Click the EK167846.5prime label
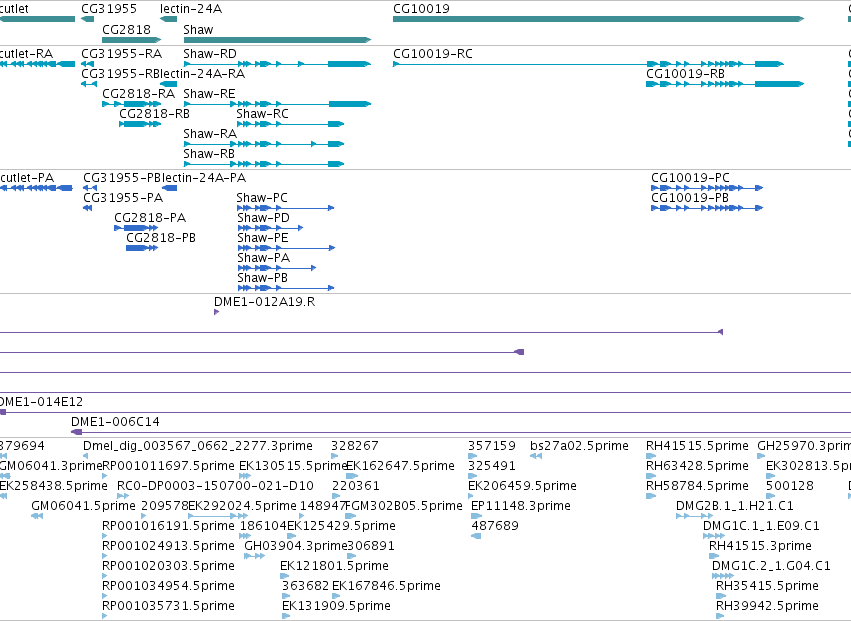The height and width of the screenshot is (621, 851). (x=386, y=586)
